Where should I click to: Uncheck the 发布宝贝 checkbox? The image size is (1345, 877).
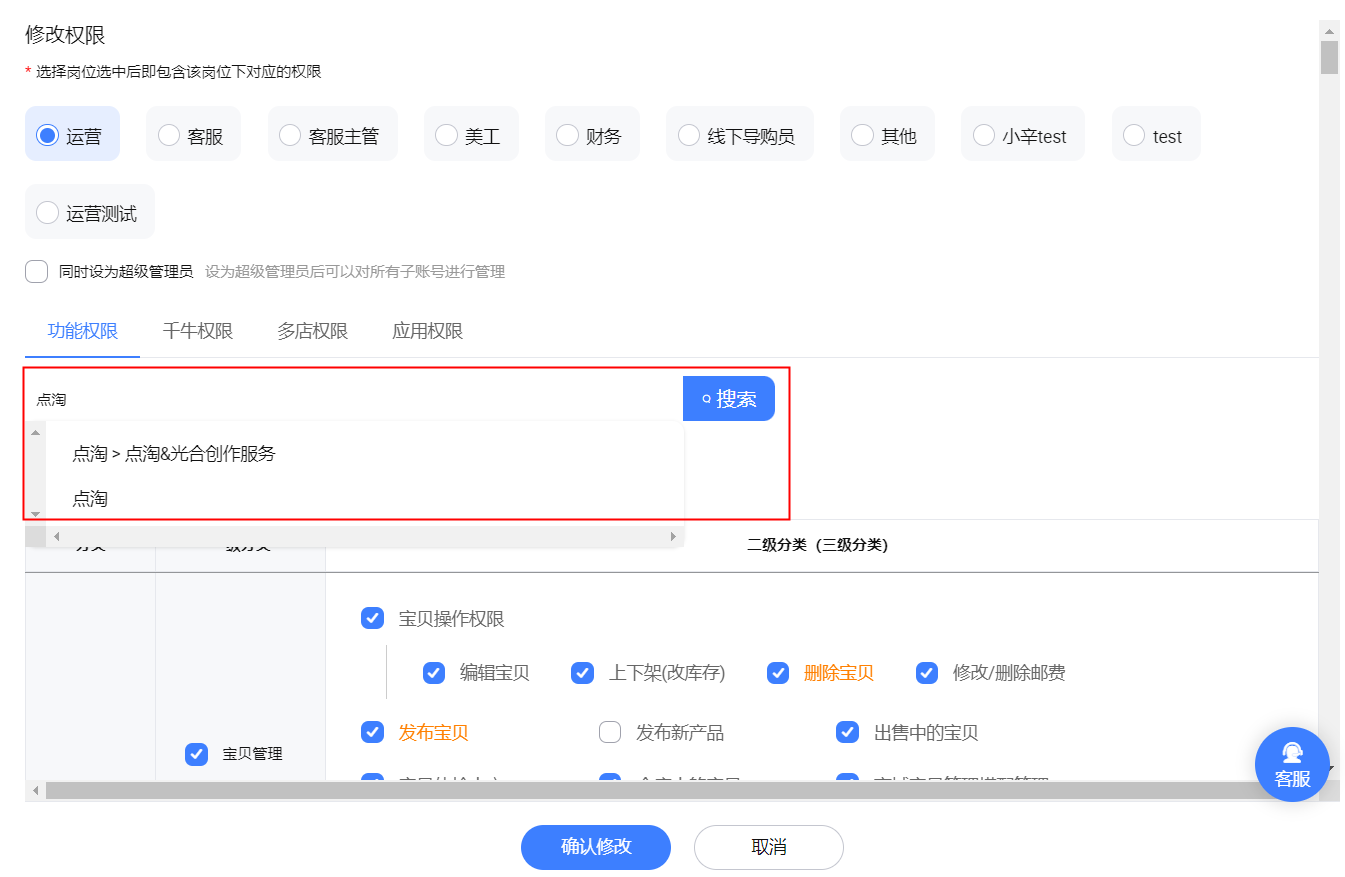(x=372, y=732)
